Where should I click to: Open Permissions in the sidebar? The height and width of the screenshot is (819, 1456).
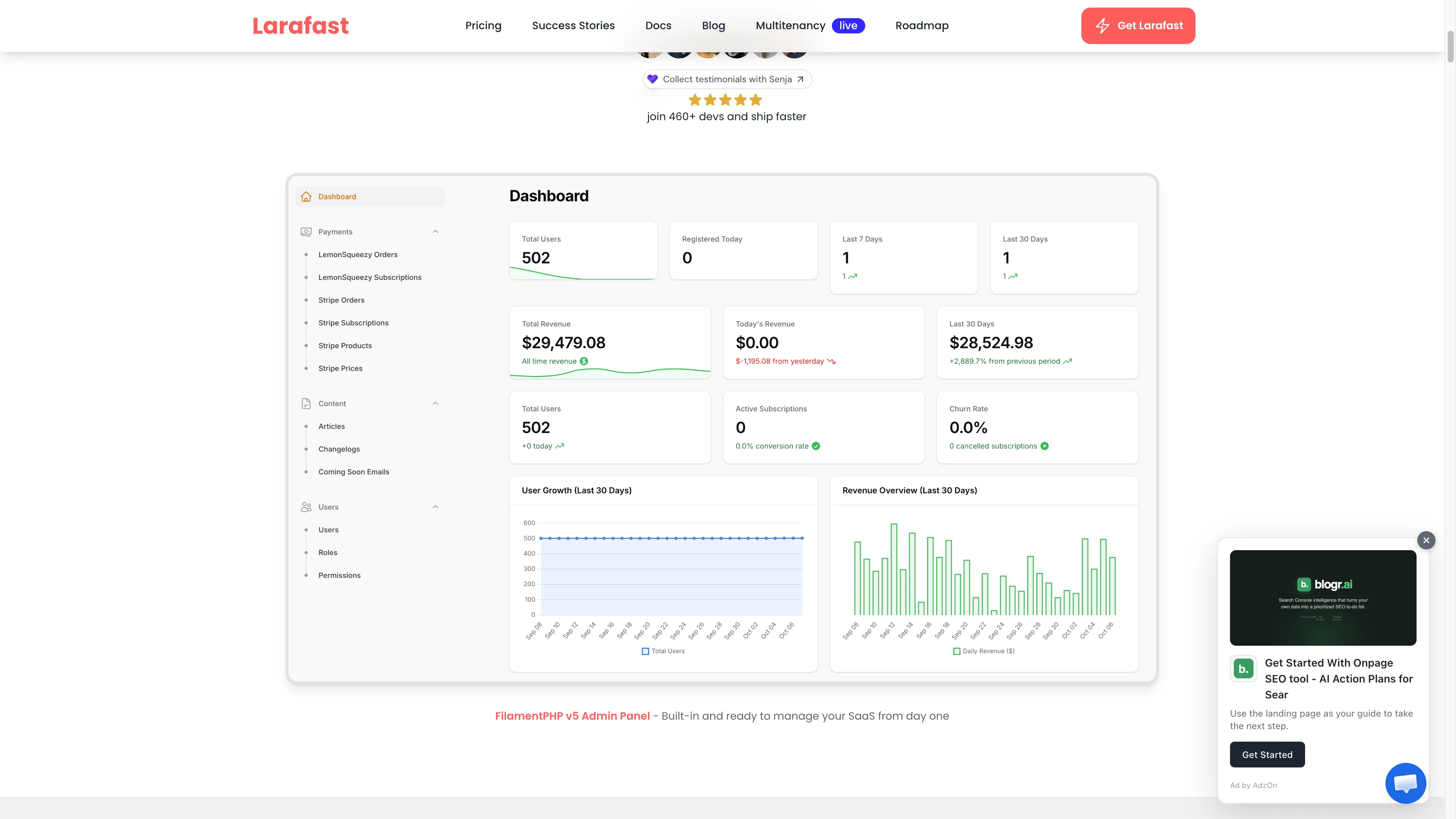(339, 576)
